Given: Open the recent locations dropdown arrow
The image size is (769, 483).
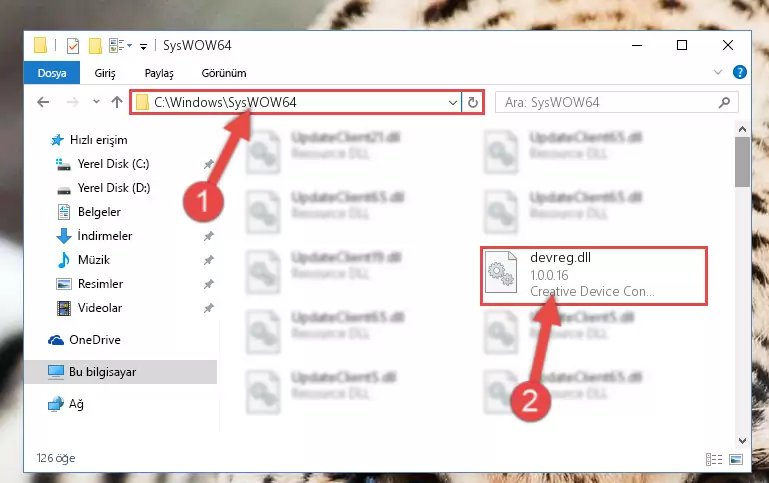Looking at the screenshot, I should pyautogui.click(x=96, y=102).
